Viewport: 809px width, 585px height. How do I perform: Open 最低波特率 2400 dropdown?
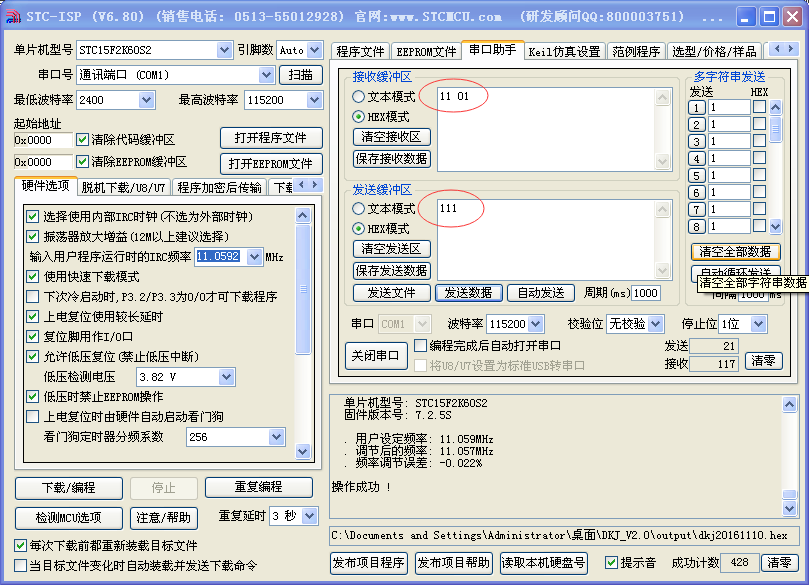(x=147, y=100)
